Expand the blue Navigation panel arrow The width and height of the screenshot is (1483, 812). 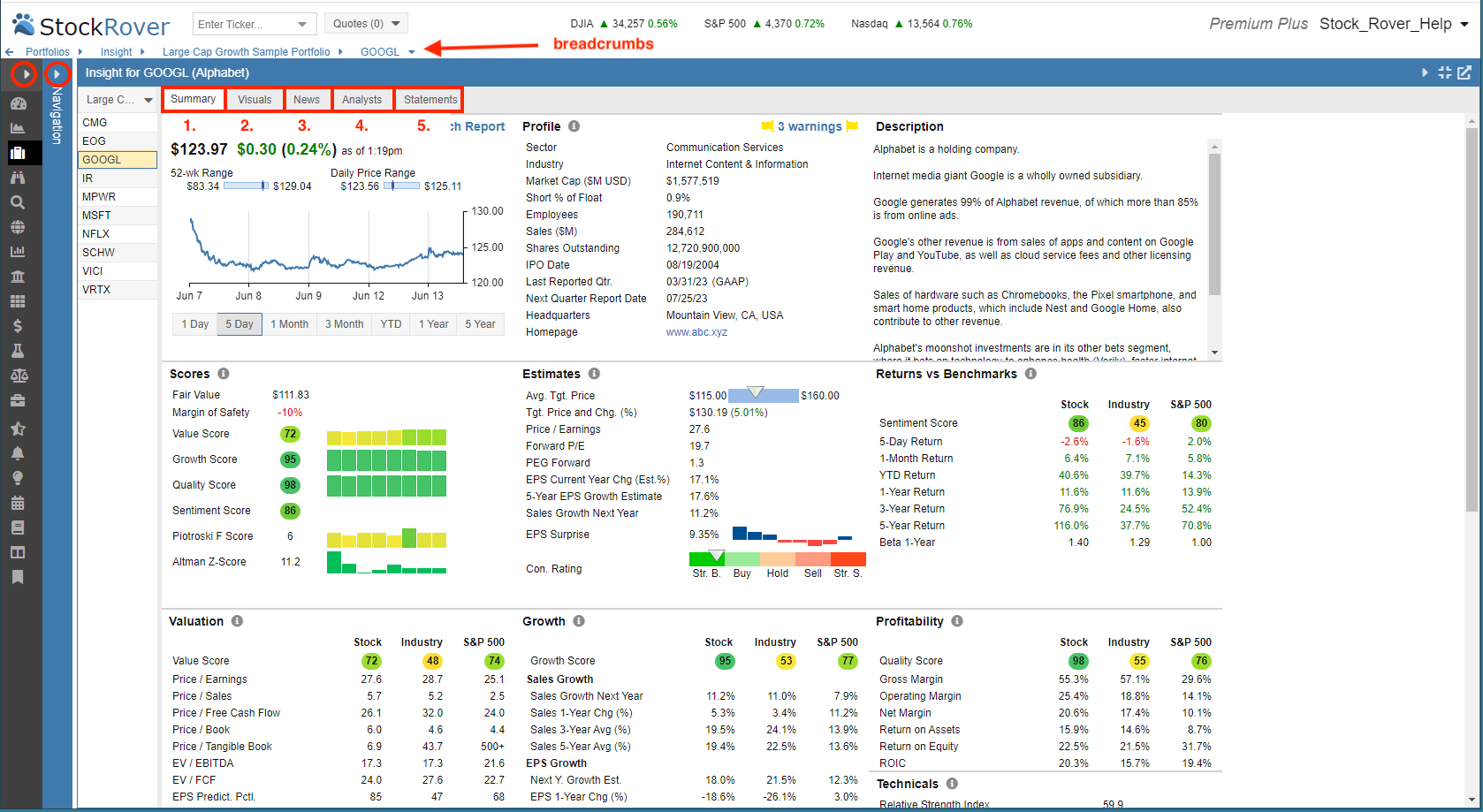pyautogui.click(x=57, y=74)
